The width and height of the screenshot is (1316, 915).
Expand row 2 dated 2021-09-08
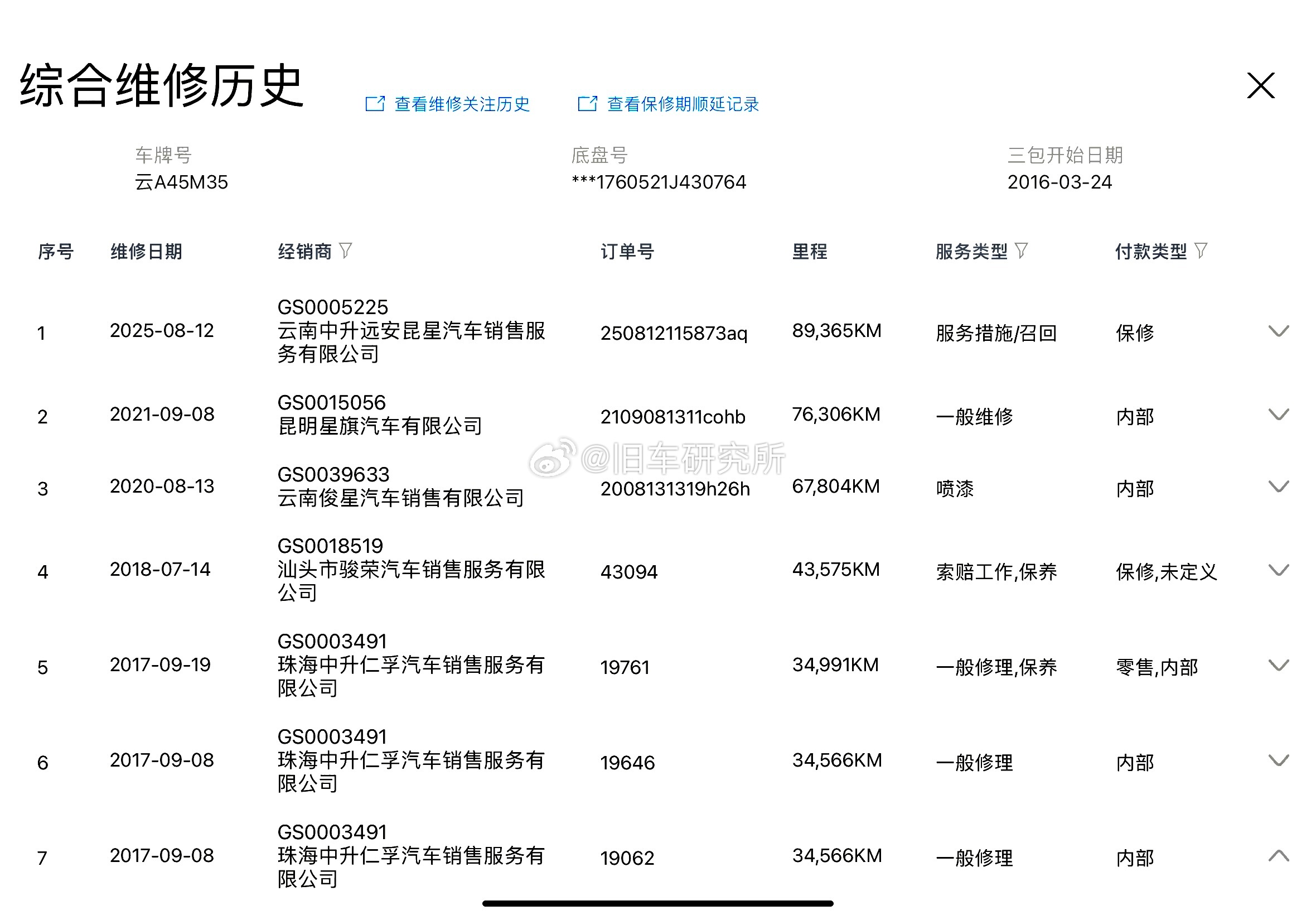[x=1278, y=415]
